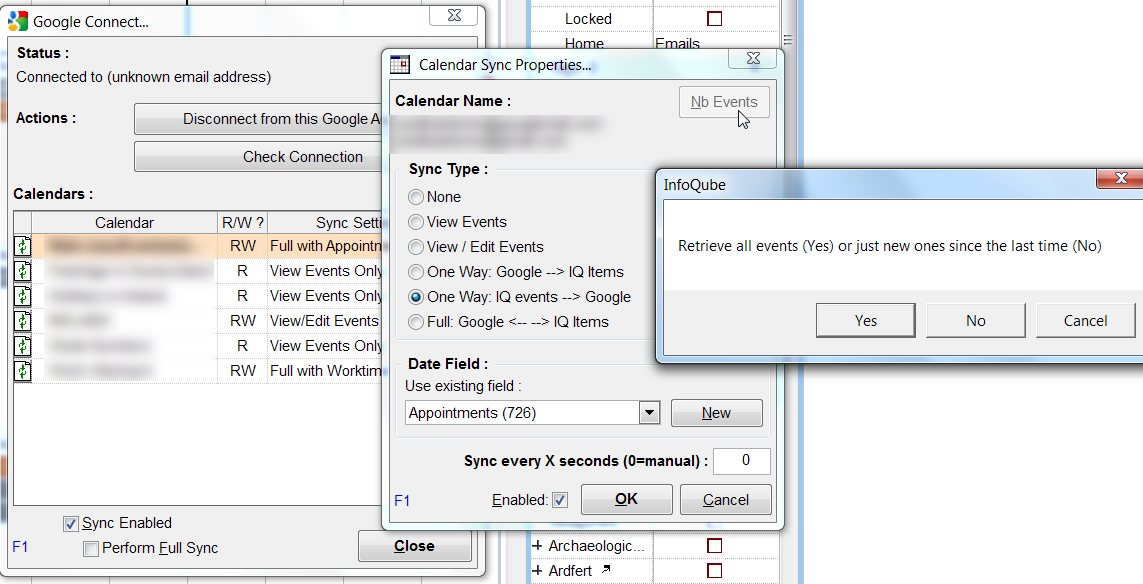Screen dimensions: 1143x584
Task: Click the Locked row label
Action: (588, 19)
